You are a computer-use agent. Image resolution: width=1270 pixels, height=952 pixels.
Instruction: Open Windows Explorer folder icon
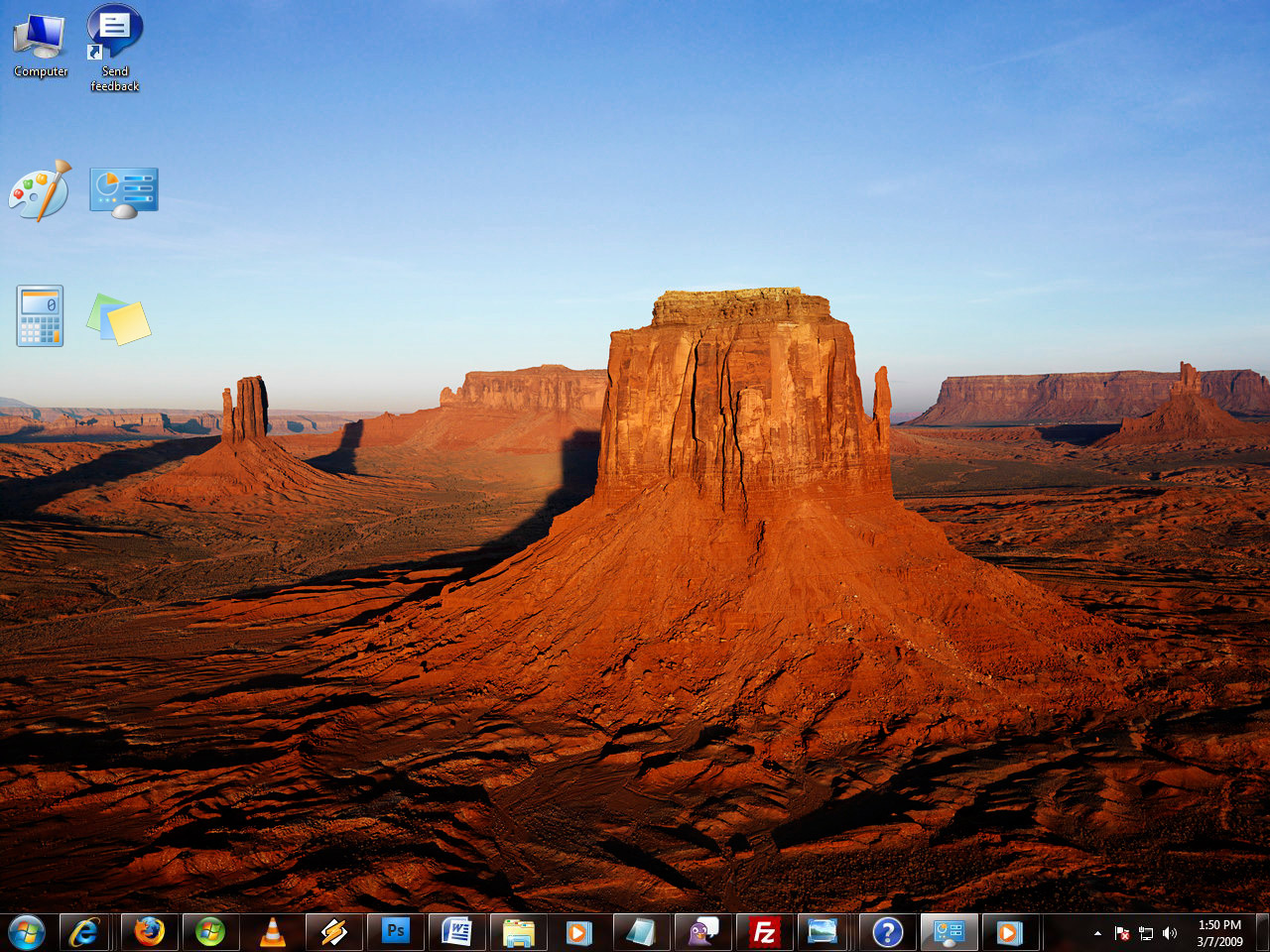(x=518, y=932)
